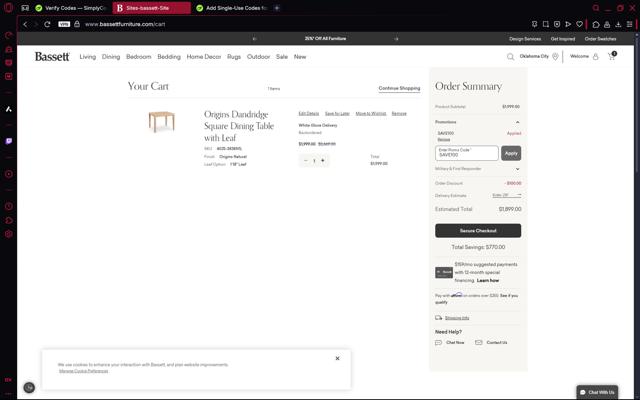Reload the page with refresh icon
The width and height of the screenshot is (640, 400).
point(47,24)
